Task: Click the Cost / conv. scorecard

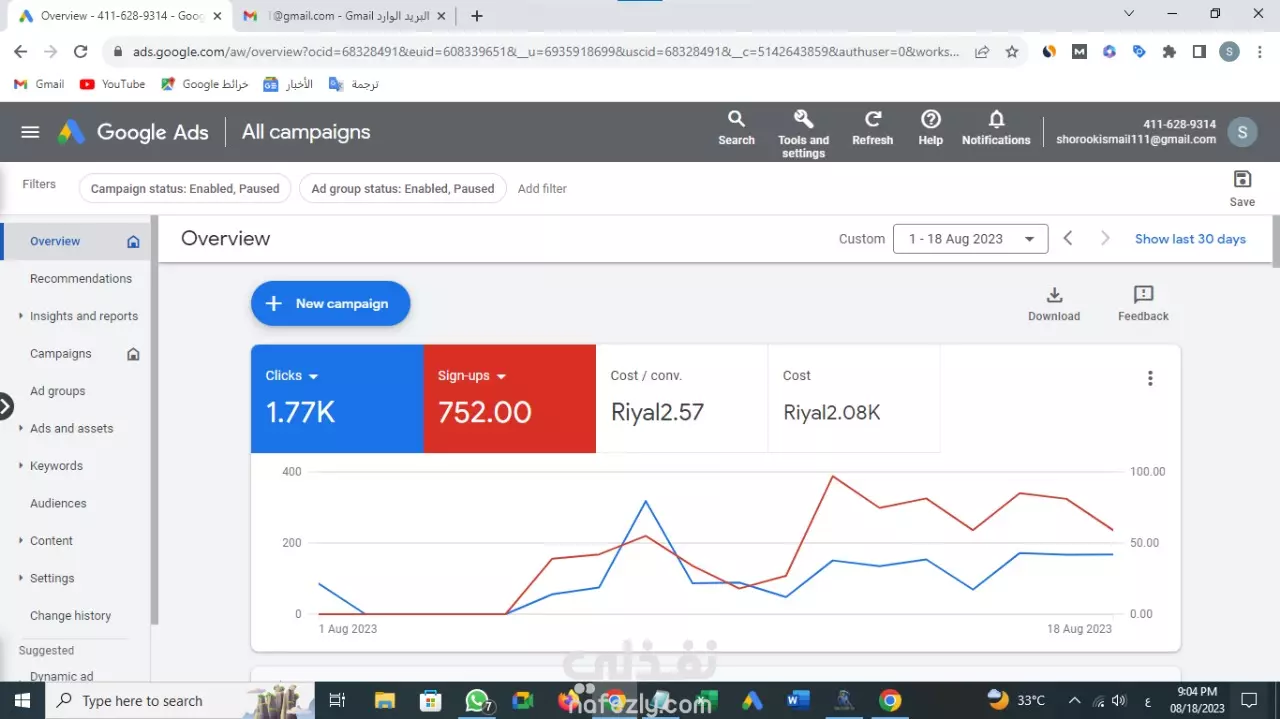Action: click(x=682, y=398)
